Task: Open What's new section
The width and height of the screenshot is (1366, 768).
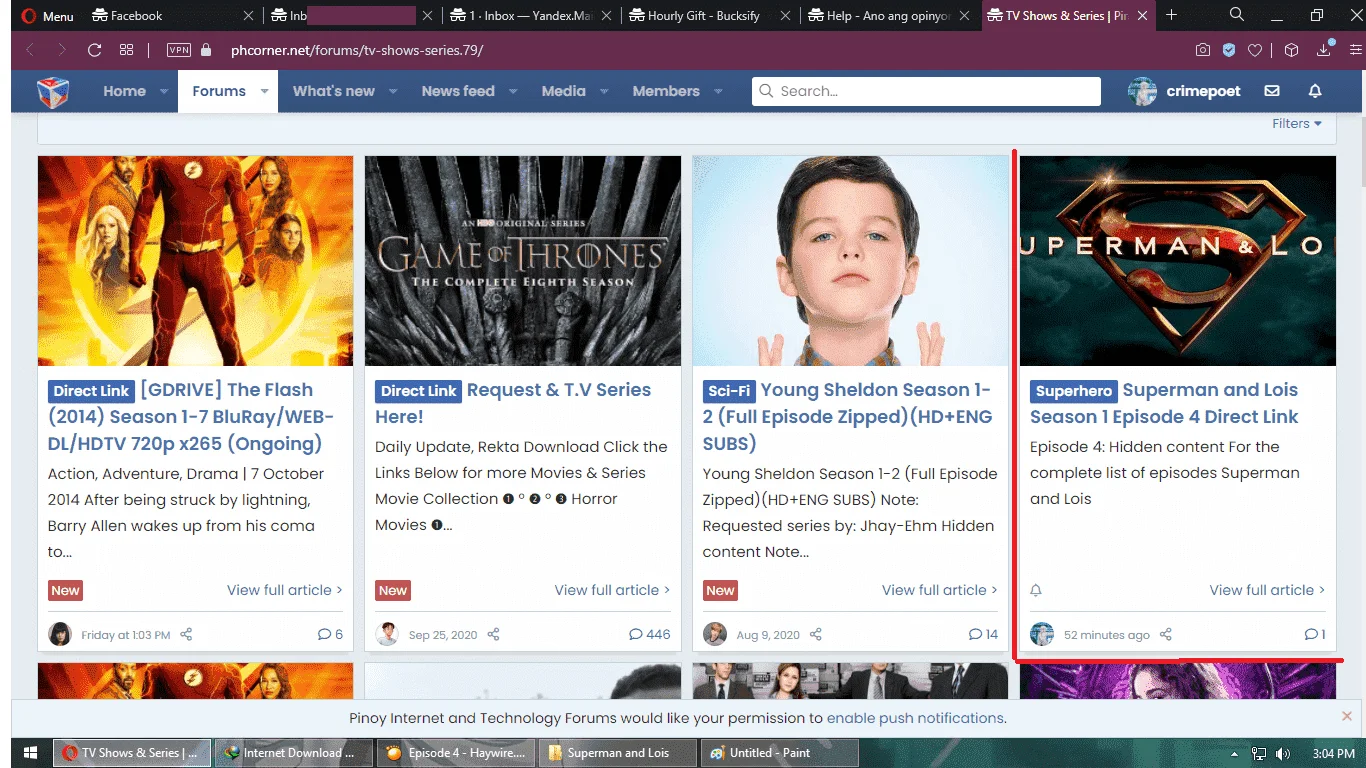Action: coord(334,91)
